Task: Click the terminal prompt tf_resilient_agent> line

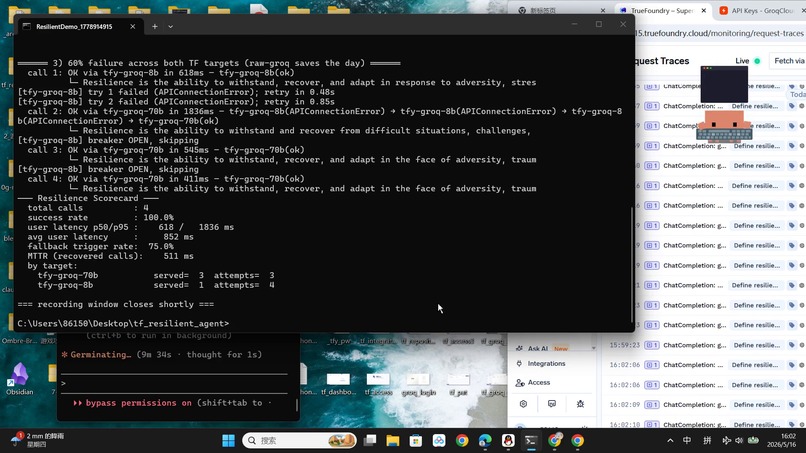Action: [123, 323]
